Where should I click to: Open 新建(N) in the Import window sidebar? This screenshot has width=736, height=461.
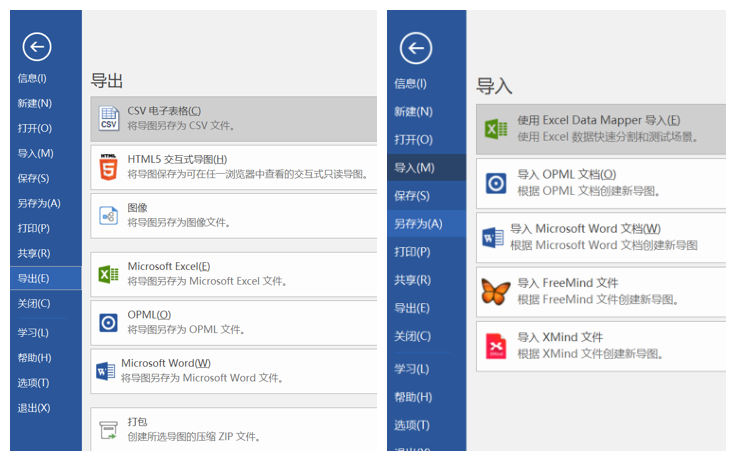[x=414, y=112]
